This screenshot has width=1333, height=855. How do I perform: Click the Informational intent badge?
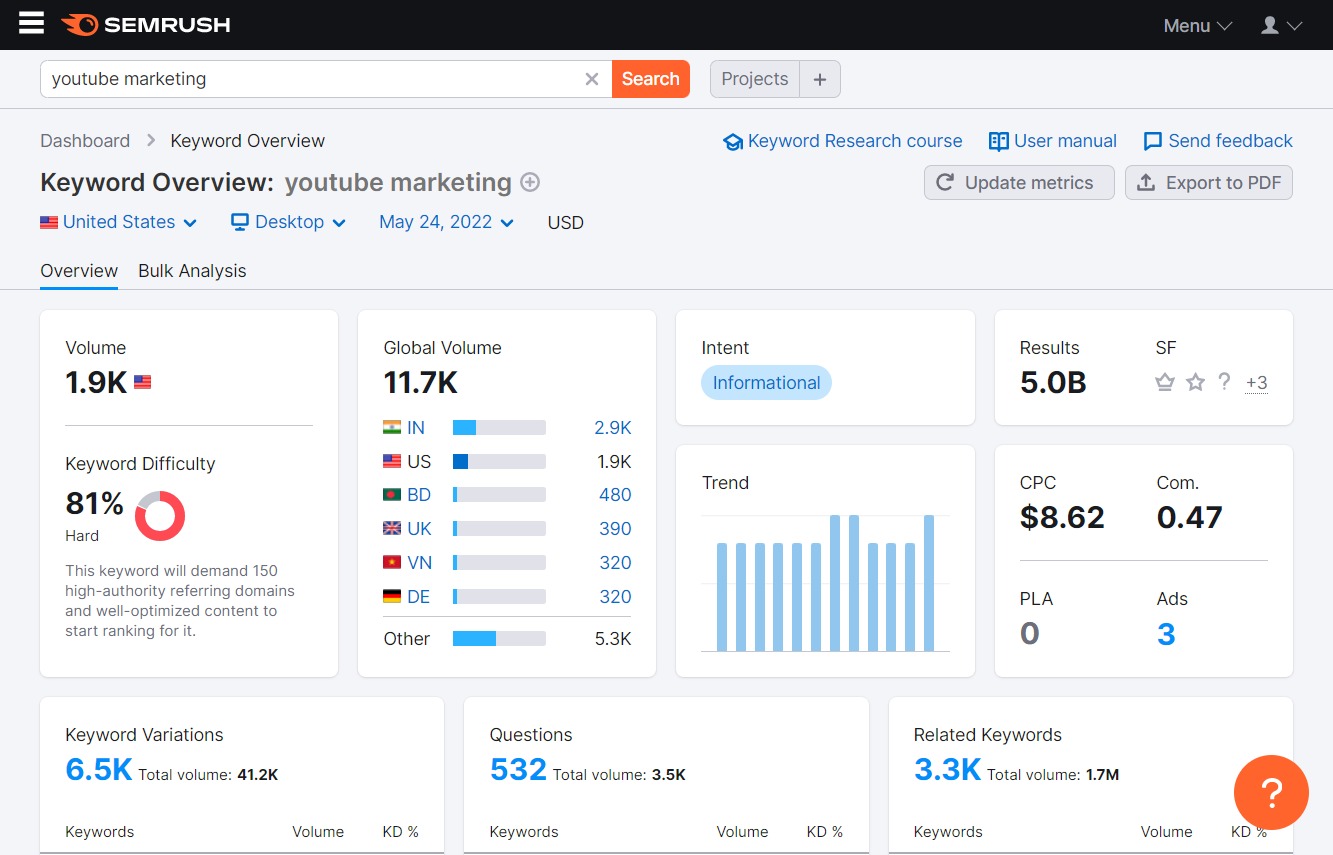(766, 383)
